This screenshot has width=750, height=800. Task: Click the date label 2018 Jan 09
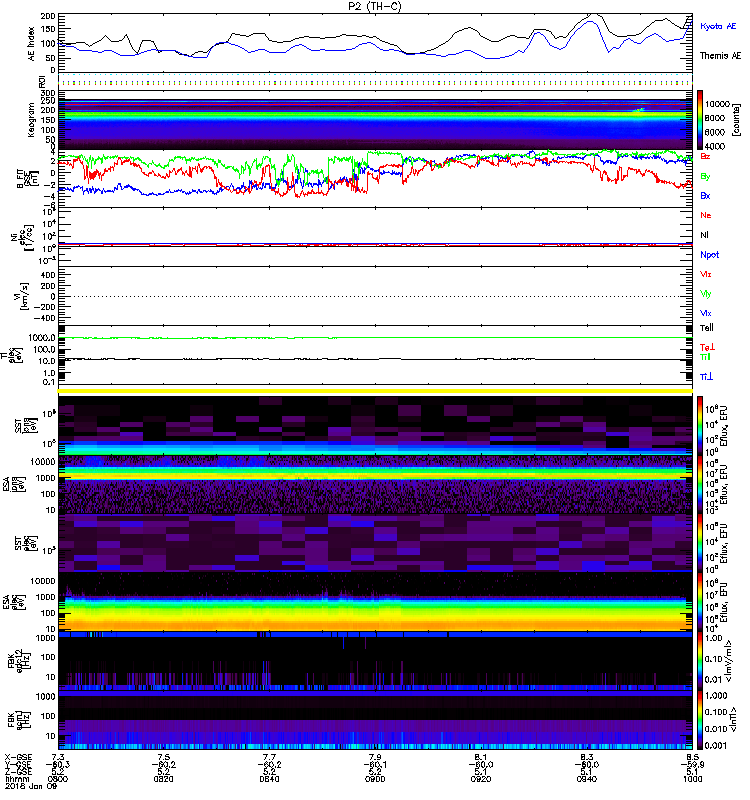30,787
